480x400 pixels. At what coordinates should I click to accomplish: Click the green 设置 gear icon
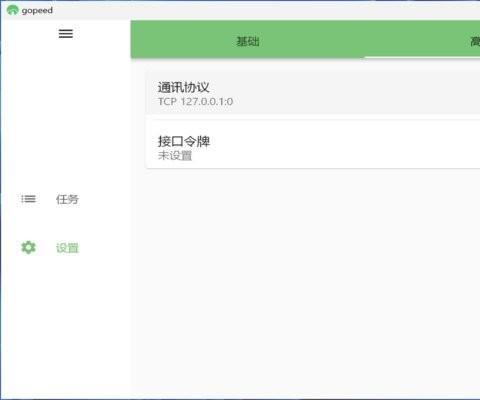click(x=28, y=247)
